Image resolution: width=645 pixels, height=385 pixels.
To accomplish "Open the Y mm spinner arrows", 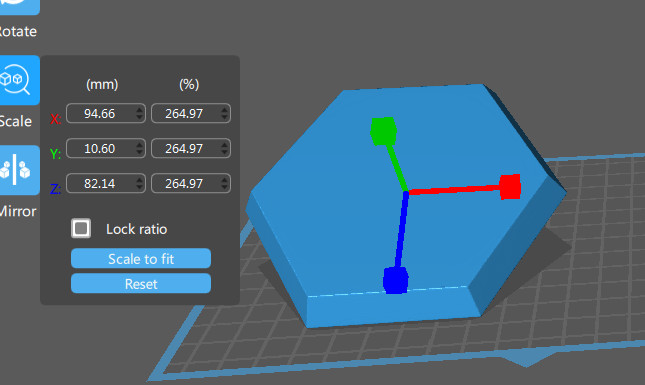I will 139,148.
